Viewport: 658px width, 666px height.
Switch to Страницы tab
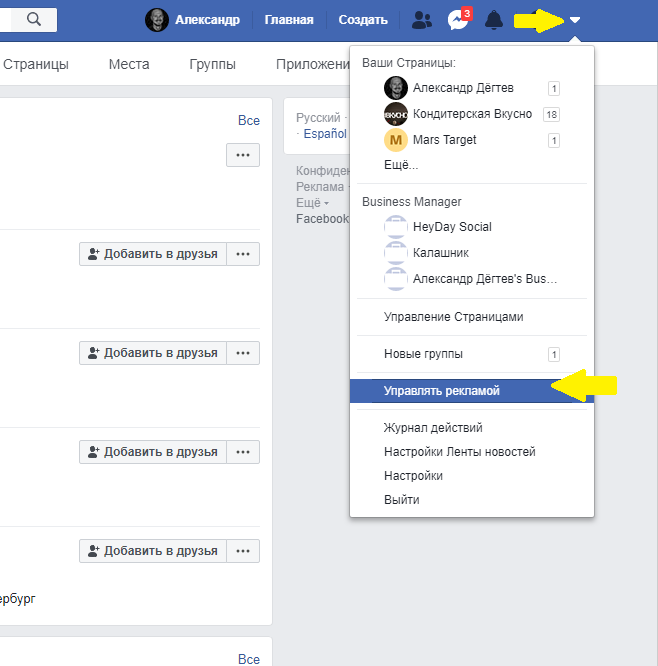pyautogui.click(x=36, y=64)
